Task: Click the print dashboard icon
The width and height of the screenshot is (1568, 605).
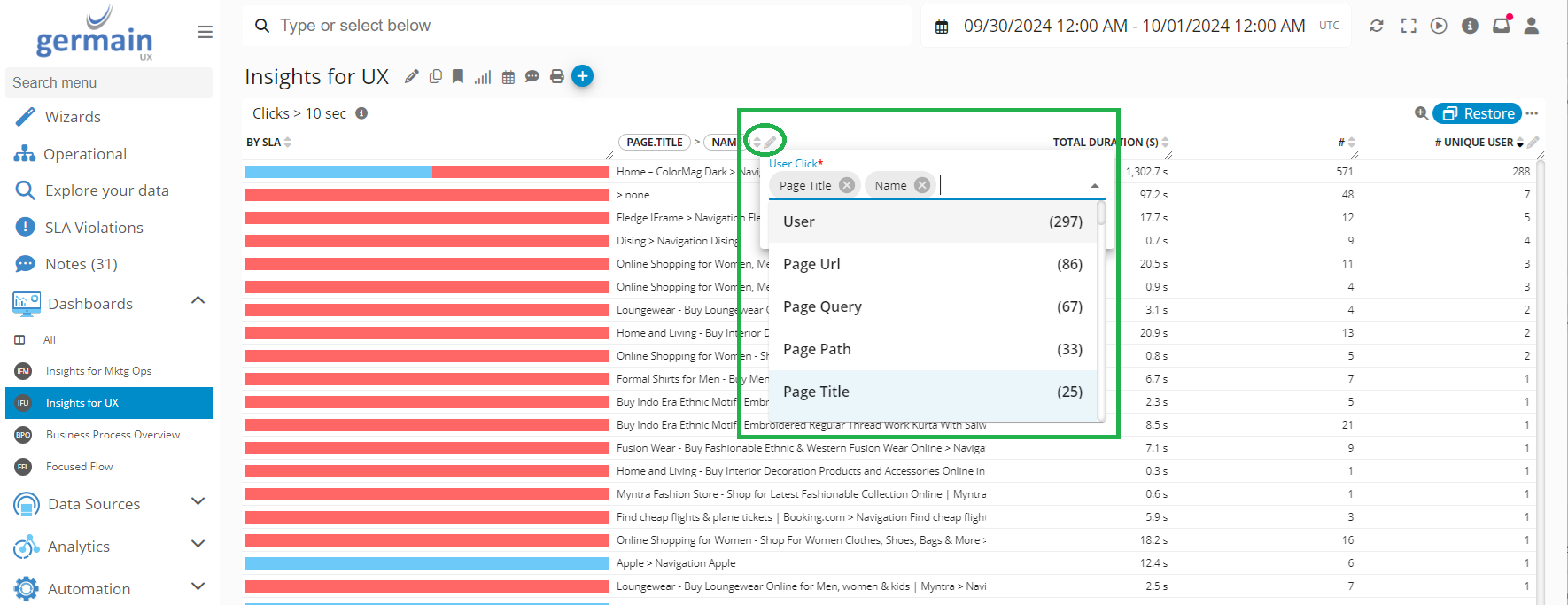Action: (x=556, y=77)
